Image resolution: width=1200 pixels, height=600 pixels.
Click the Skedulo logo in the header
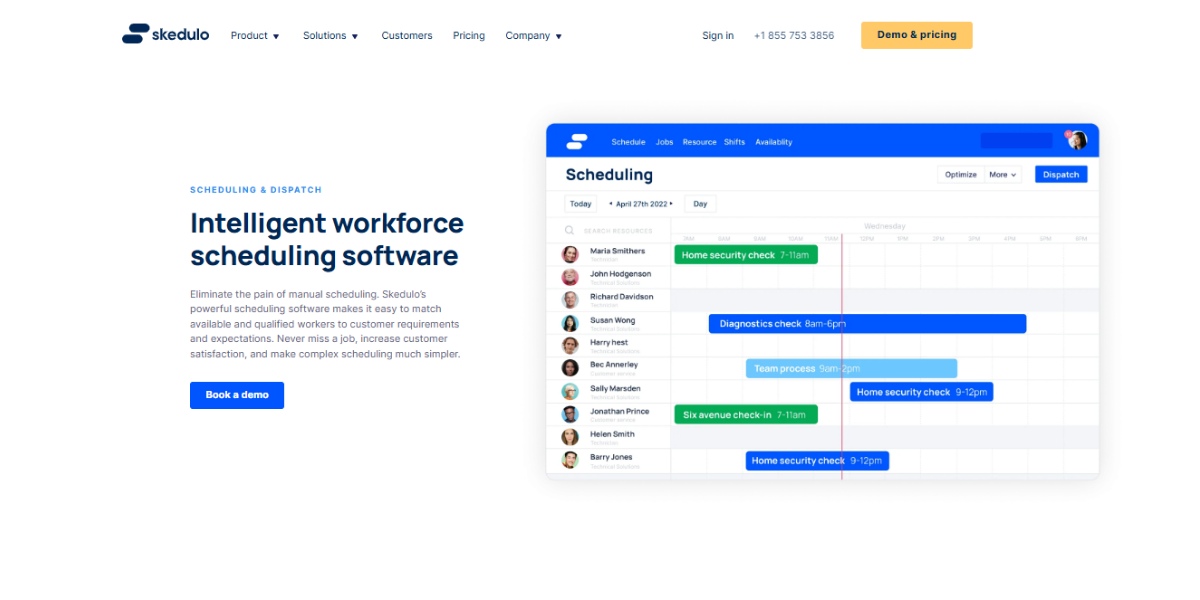point(165,35)
